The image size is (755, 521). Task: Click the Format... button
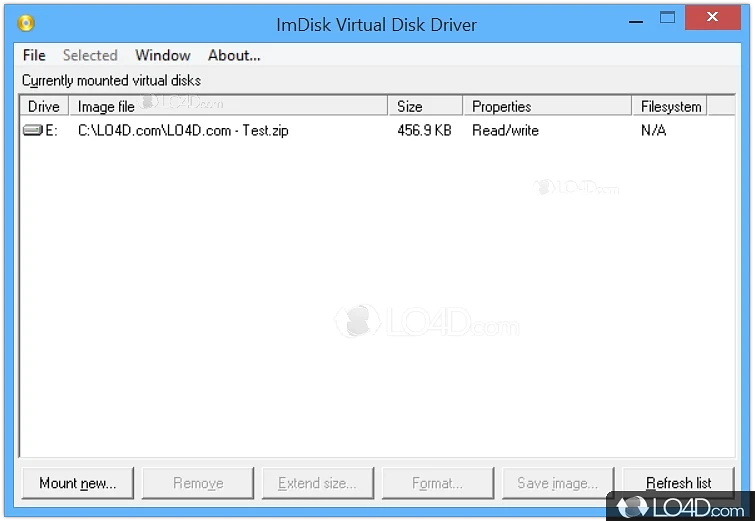438,483
